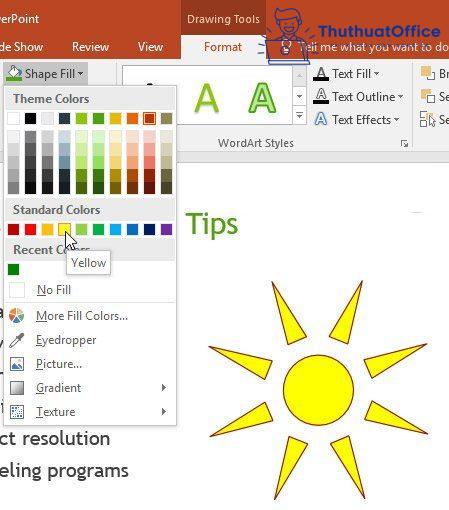The image size is (449, 510).
Task: Pick the Green standard color swatch
Action: click(98, 229)
